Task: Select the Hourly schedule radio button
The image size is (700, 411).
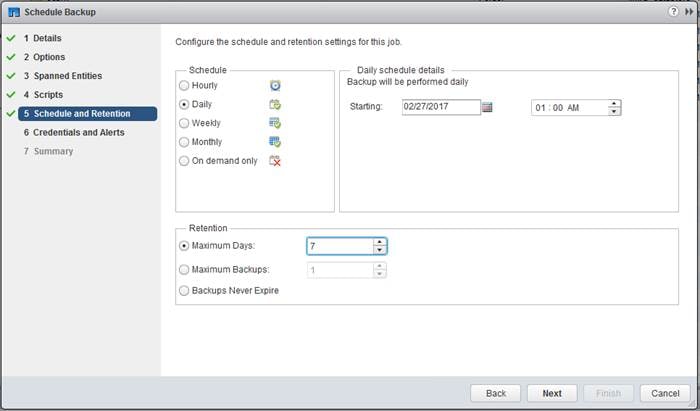Action: (x=183, y=85)
